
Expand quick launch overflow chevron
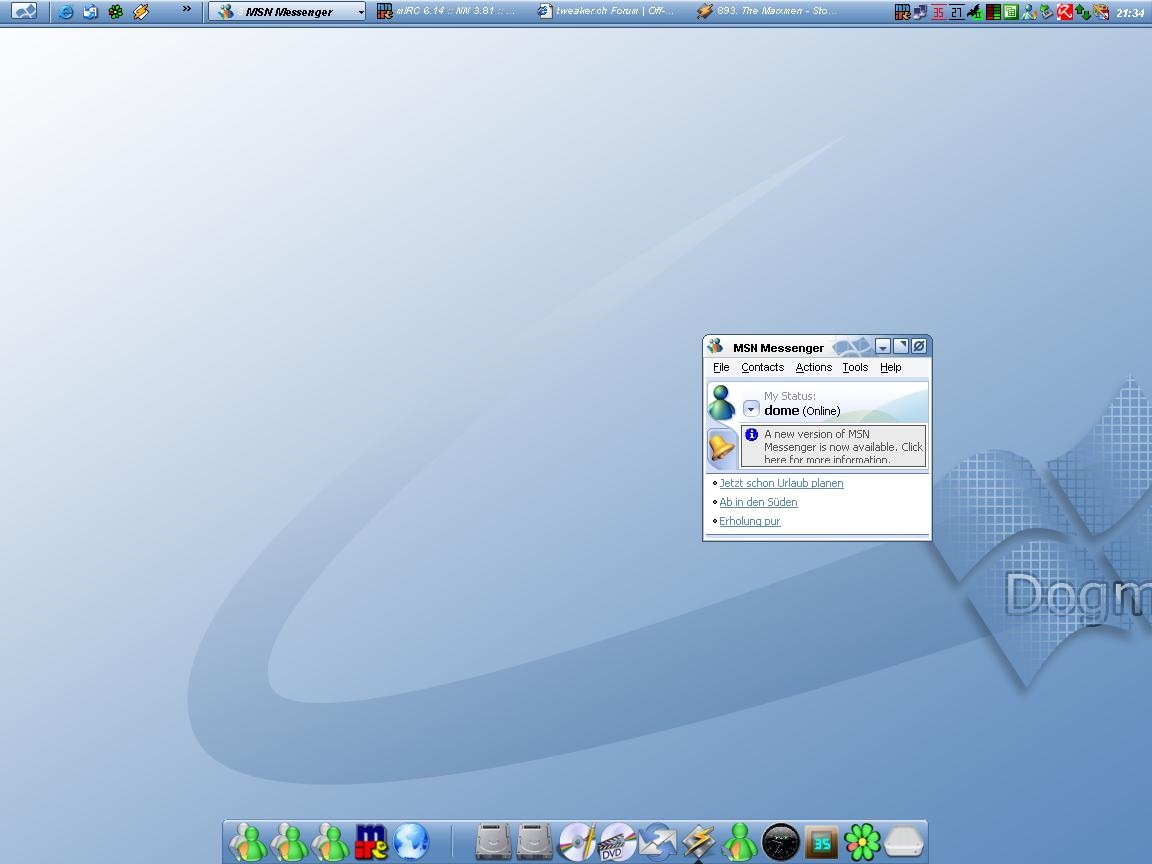pyautogui.click(x=186, y=10)
